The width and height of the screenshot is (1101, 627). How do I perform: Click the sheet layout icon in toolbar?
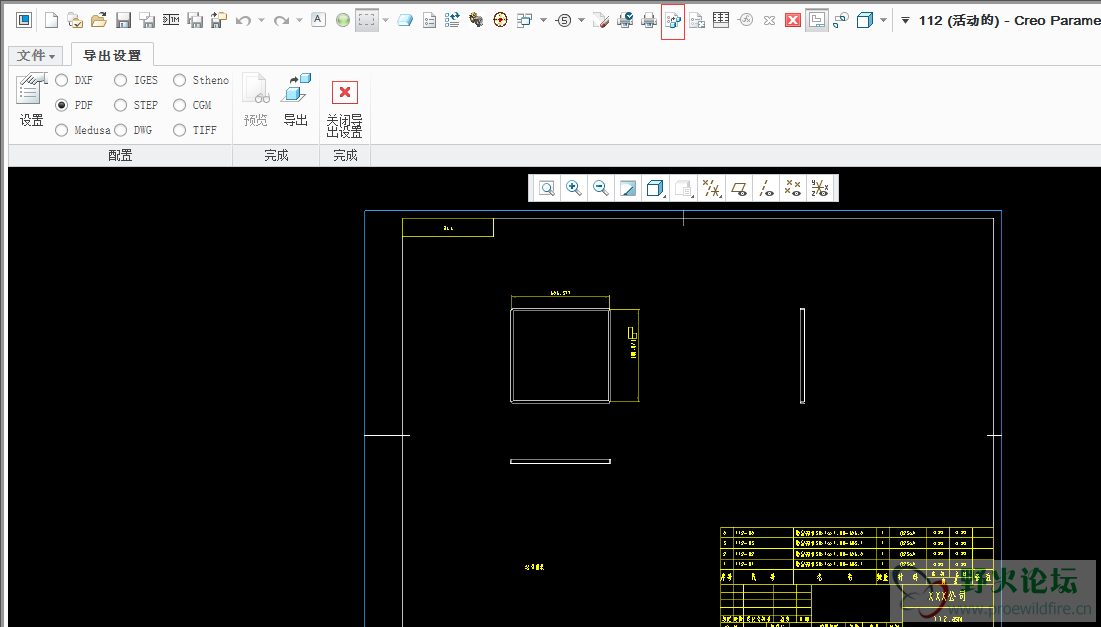(816, 20)
